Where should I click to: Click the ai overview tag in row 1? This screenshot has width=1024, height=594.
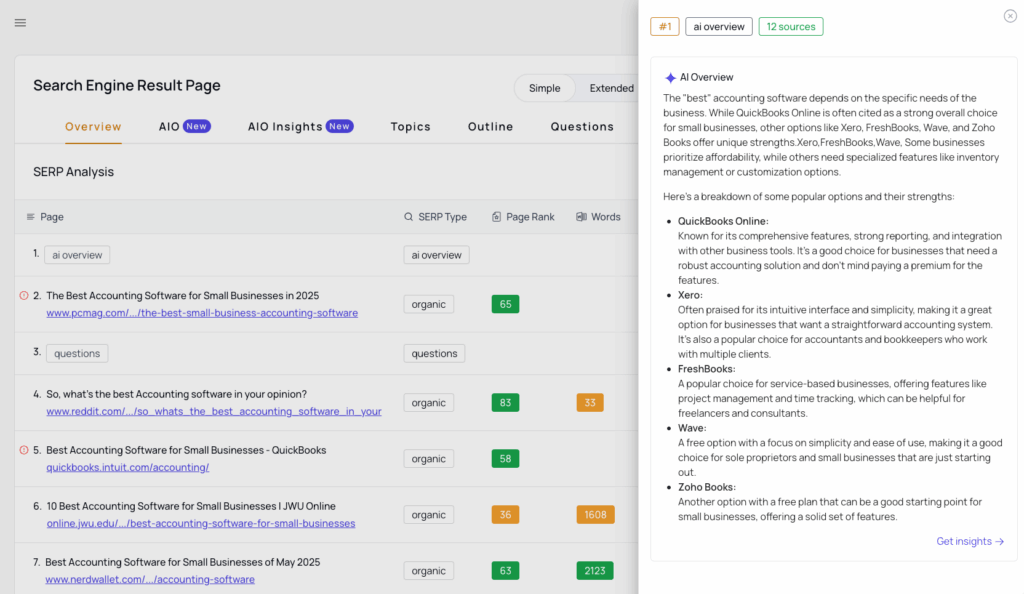coord(77,255)
